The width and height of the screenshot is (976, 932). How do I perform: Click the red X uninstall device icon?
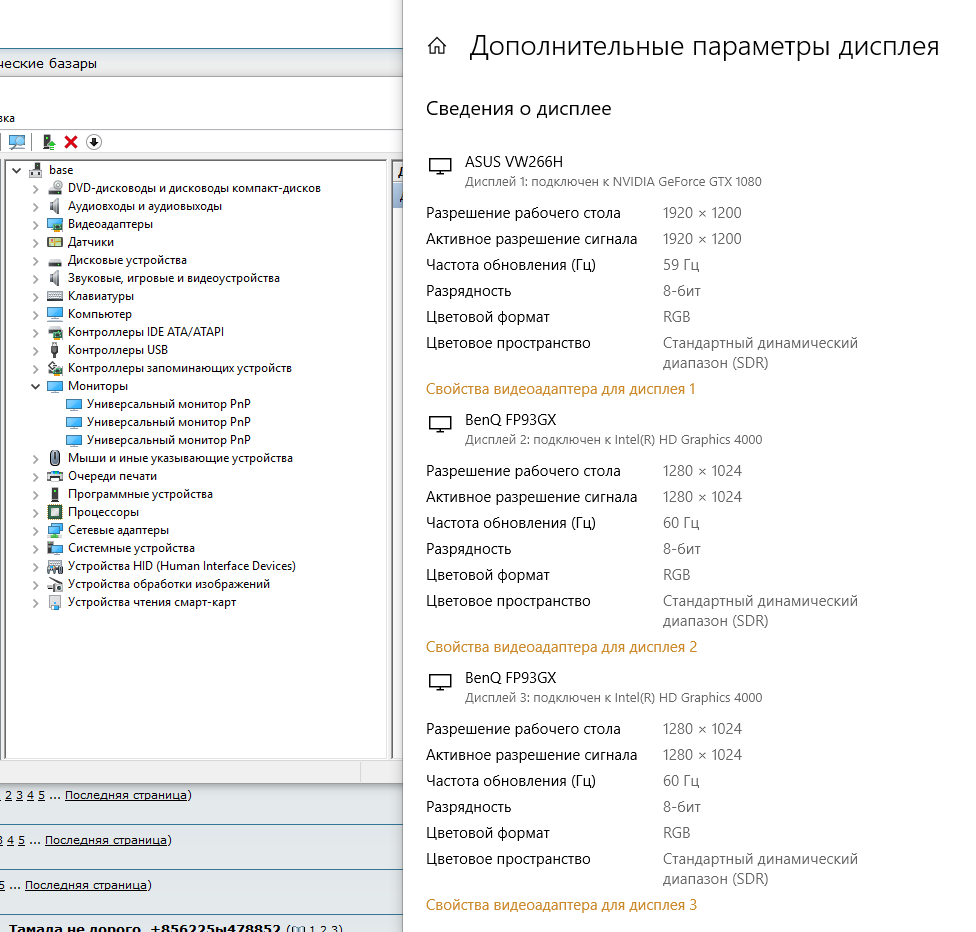click(71, 142)
